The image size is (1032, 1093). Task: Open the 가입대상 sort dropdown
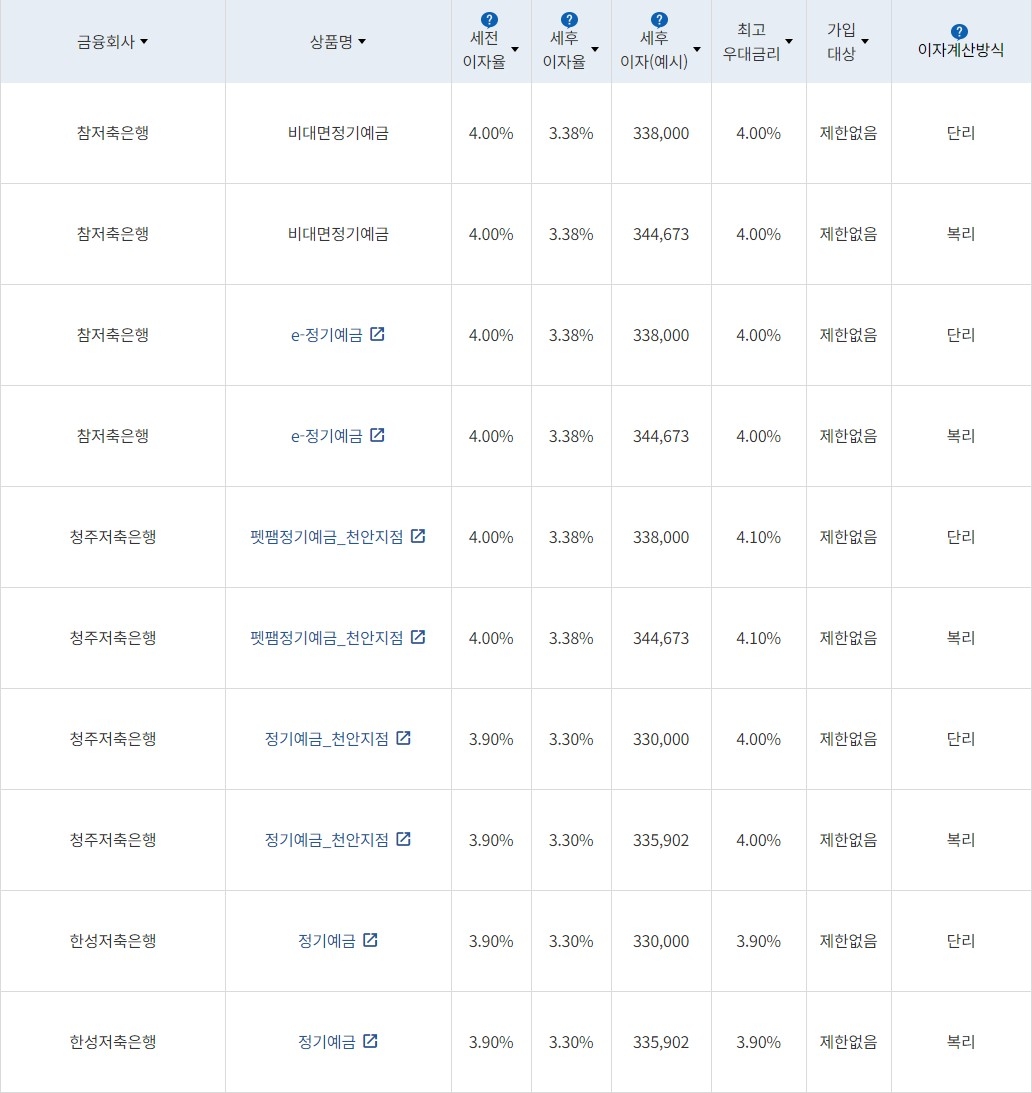pyautogui.click(x=866, y=44)
